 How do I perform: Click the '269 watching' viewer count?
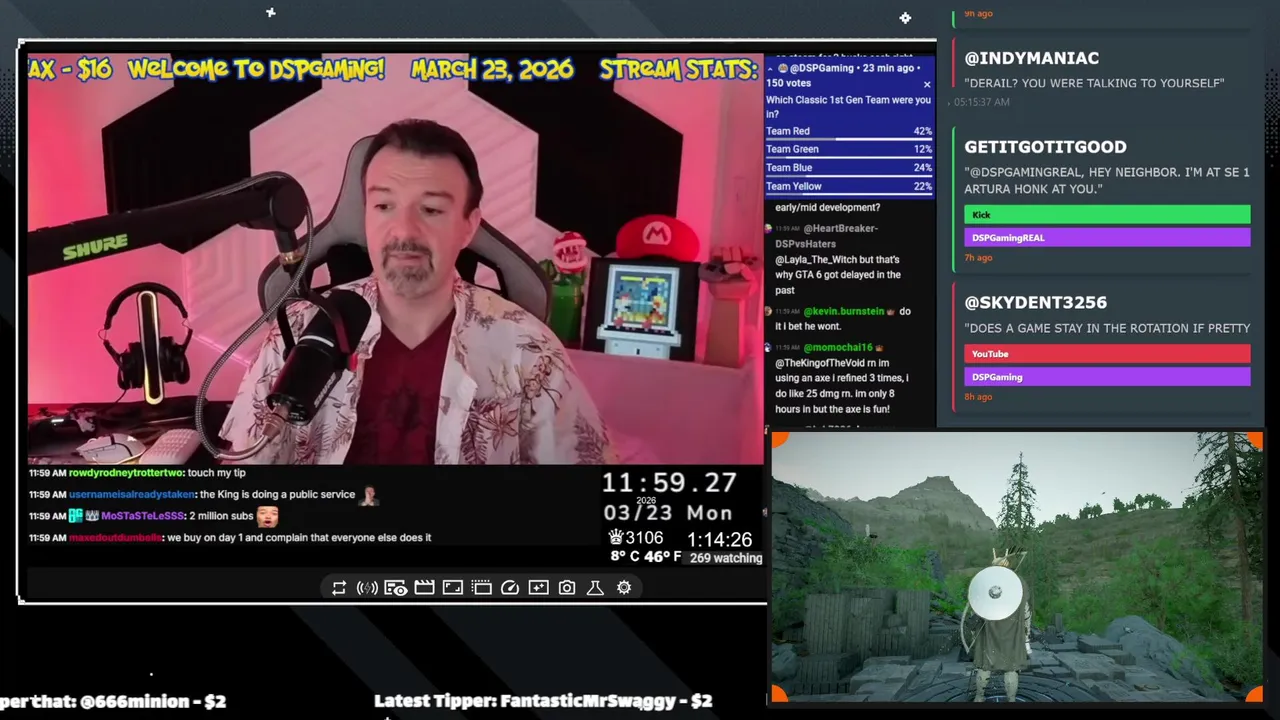pyautogui.click(x=725, y=558)
